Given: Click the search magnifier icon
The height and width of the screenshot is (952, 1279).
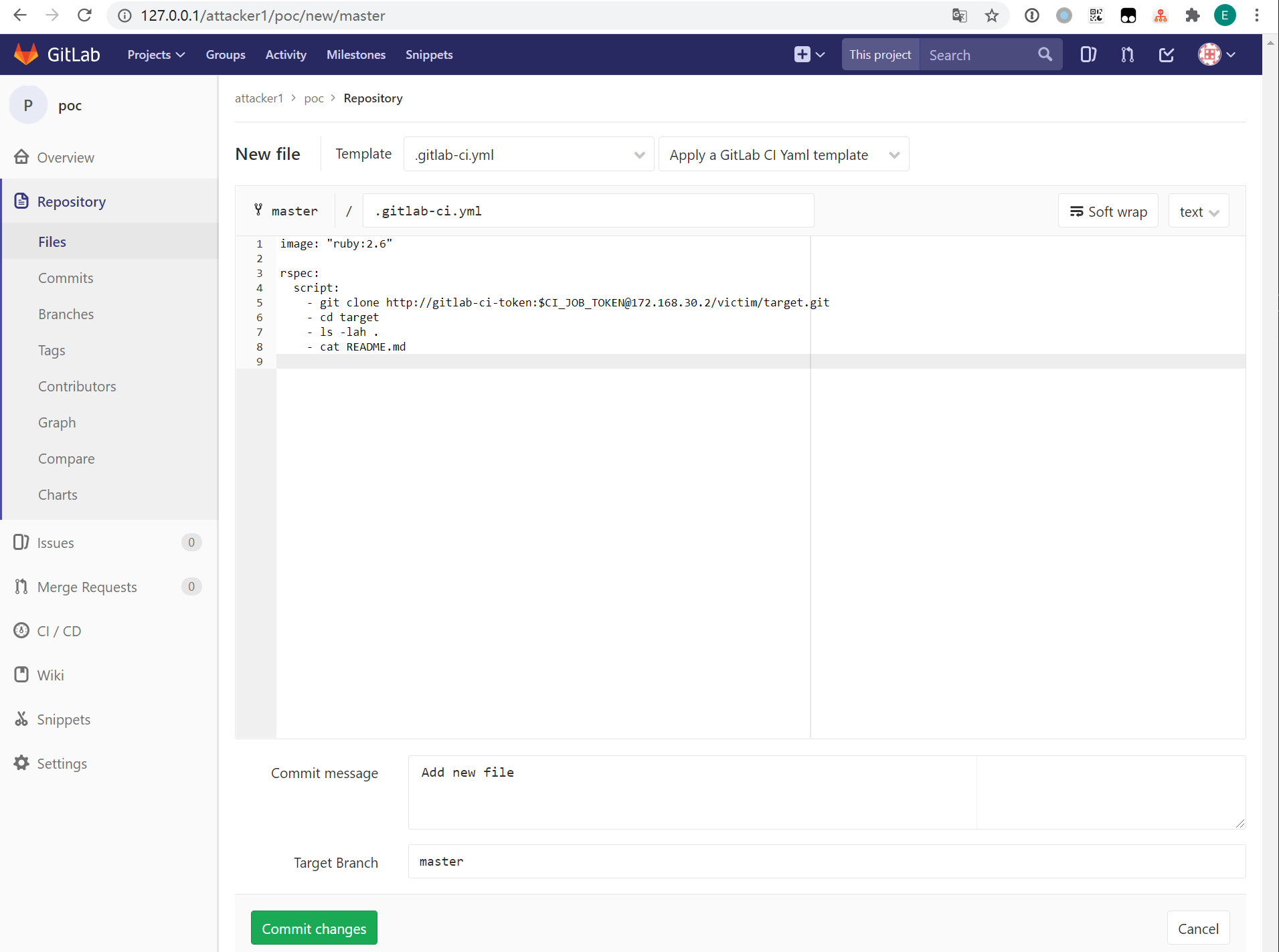Looking at the screenshot, I should click(x=1045, y=54).
